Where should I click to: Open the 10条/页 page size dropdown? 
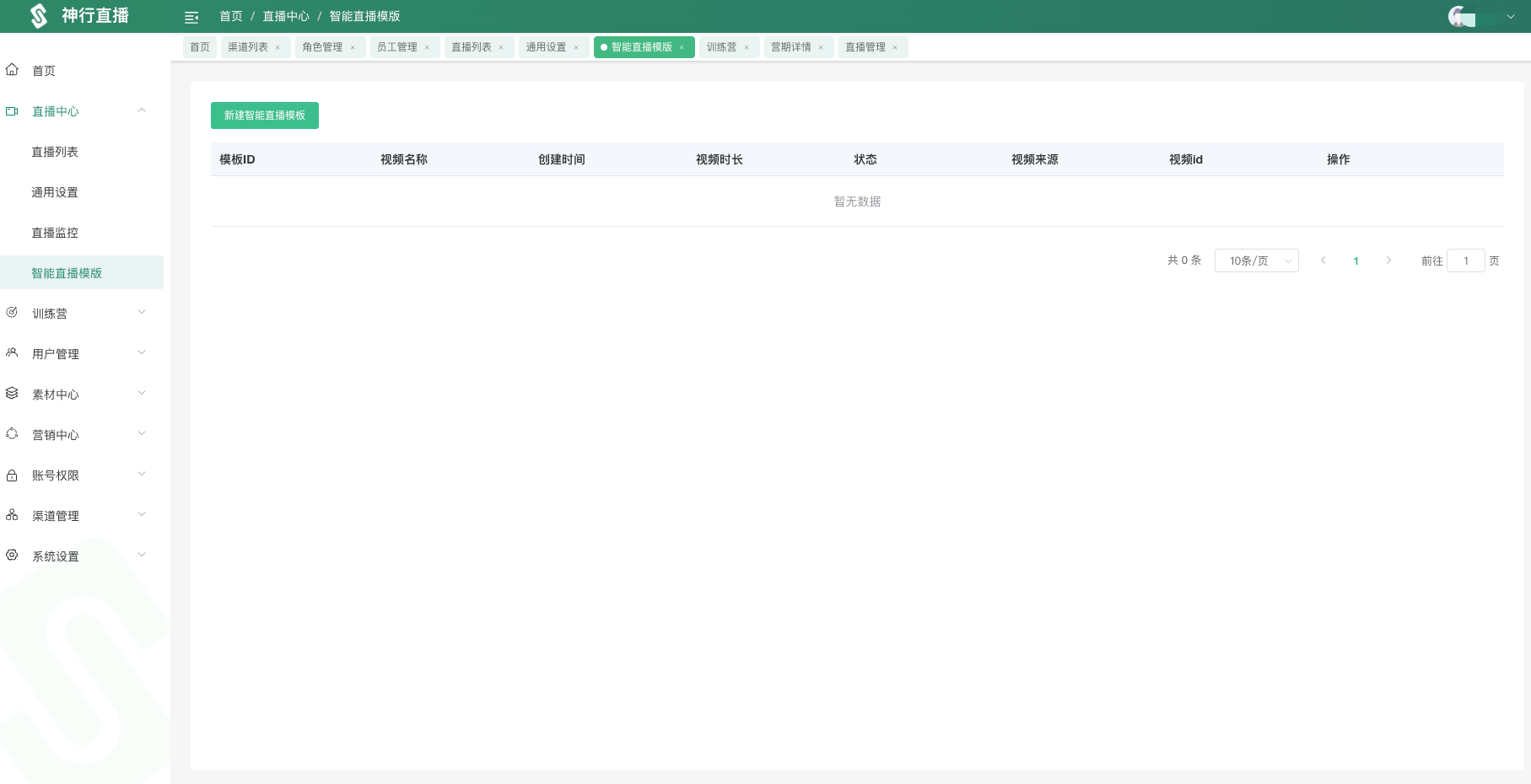(1257, 260)
